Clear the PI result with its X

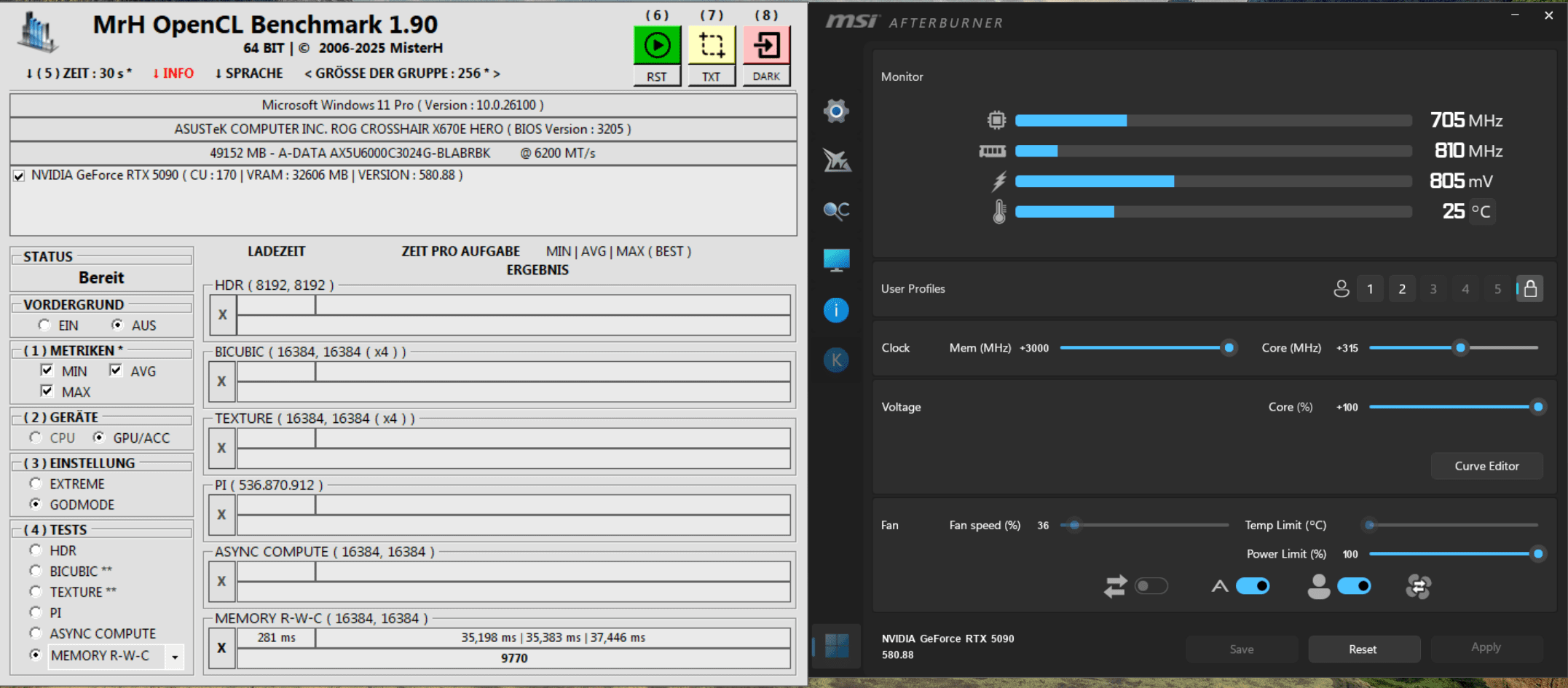pyautogui.click(x=223, y=515)
